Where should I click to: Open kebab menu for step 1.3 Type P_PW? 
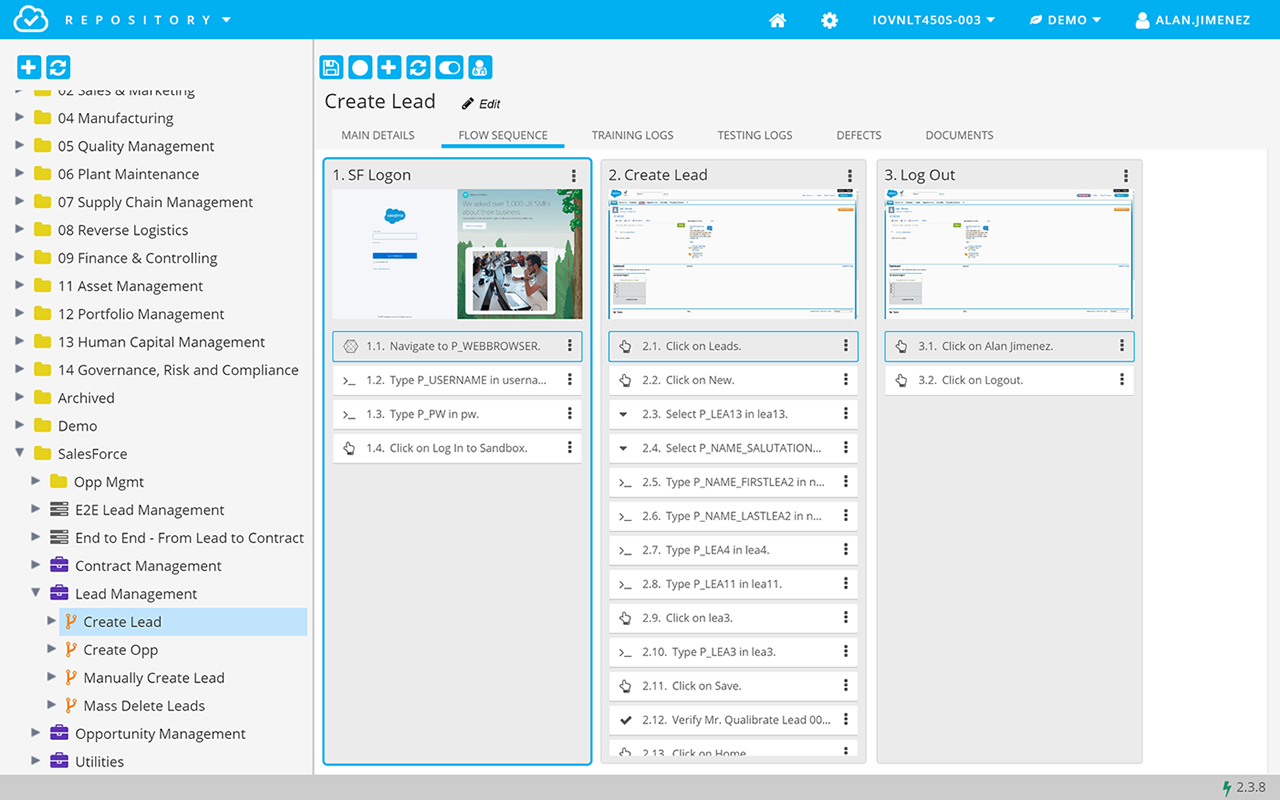click(x=570, y=414)
